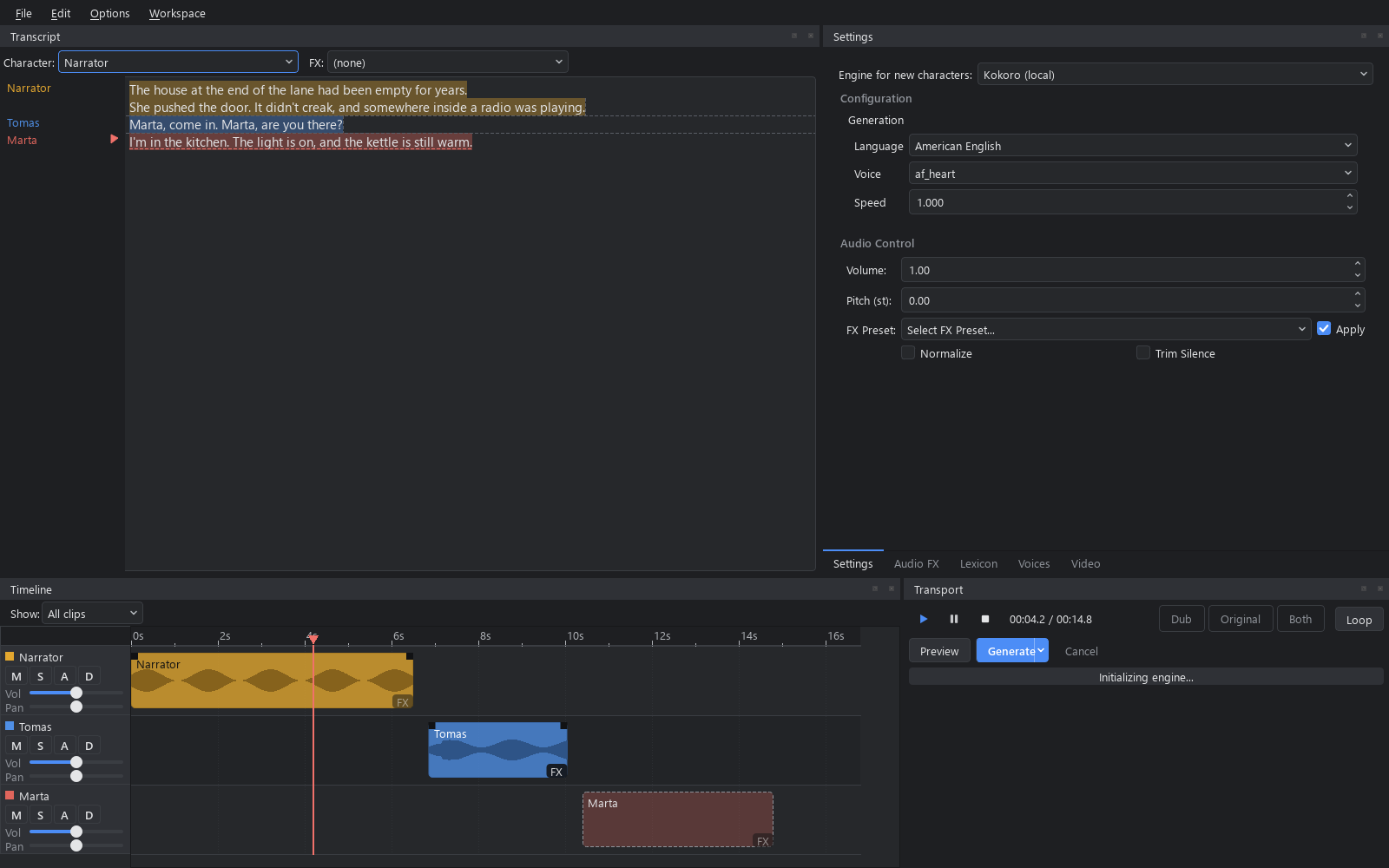The height and width of the screenshot is (868, 1389).
Task: Switch to the Audio FX tab
Action: 917,563
